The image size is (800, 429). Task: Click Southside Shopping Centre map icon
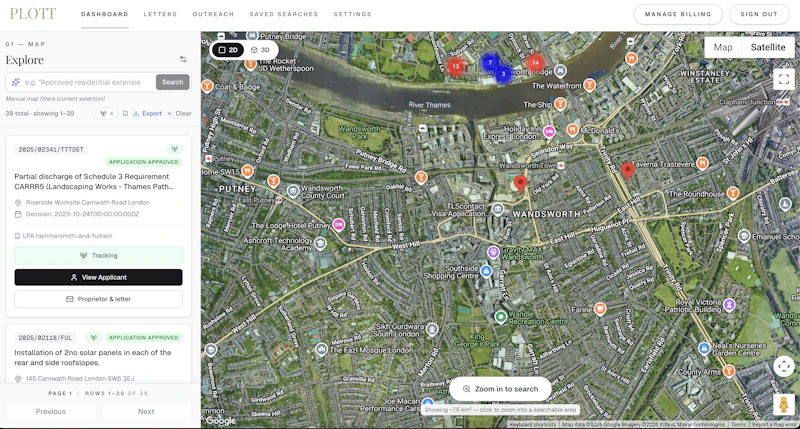click(486, 271)
